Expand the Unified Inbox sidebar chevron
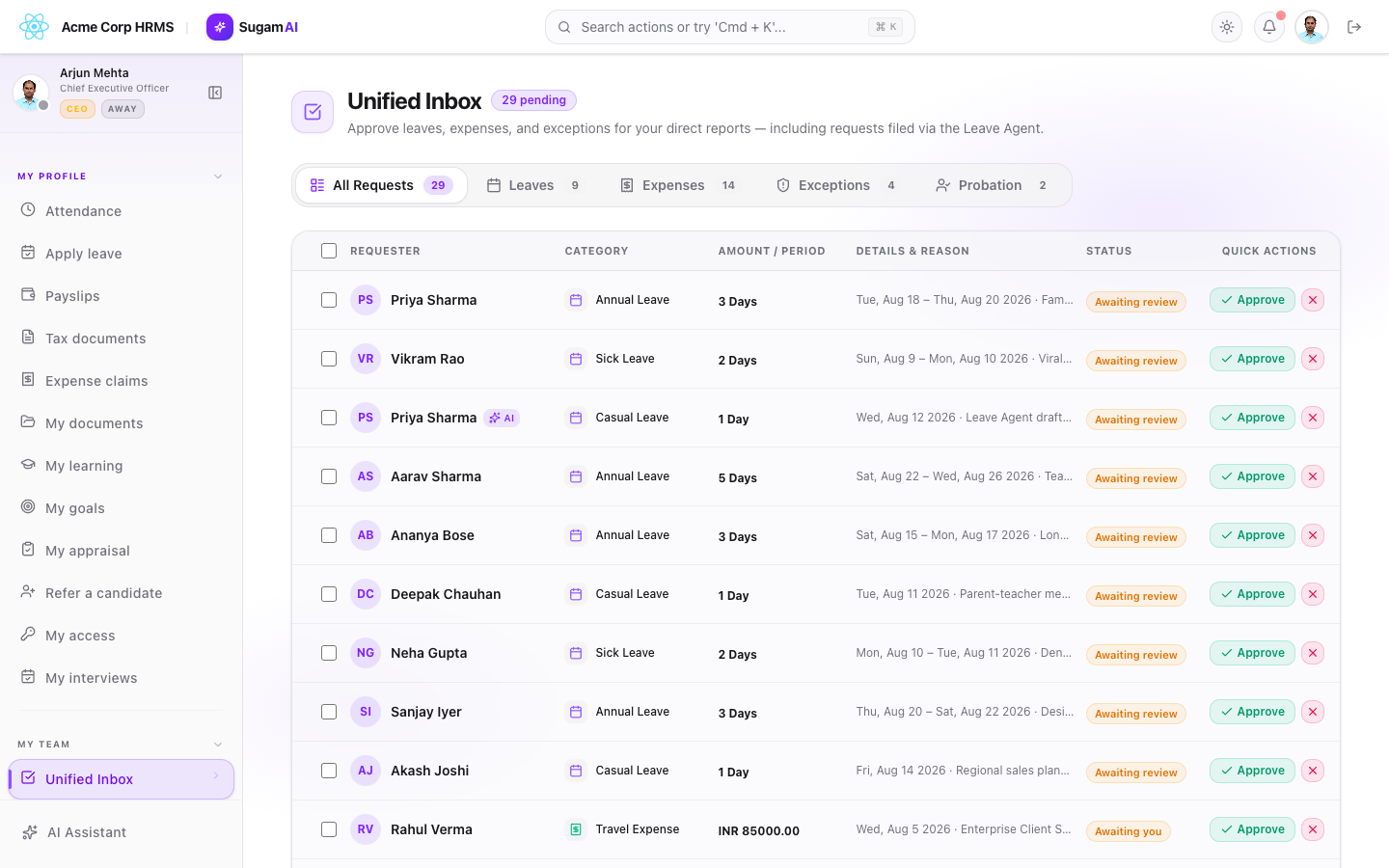Screen dimensions: 1389x868 pos(216,776)
